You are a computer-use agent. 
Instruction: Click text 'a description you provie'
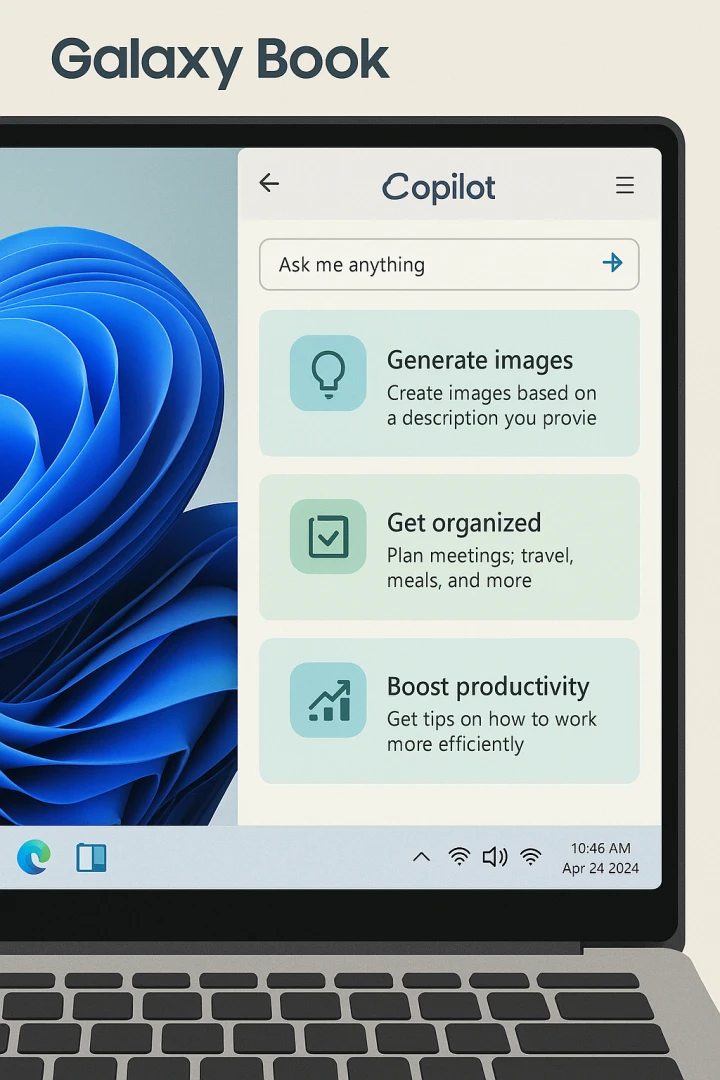pyautogui.click(x=491, y=419)
